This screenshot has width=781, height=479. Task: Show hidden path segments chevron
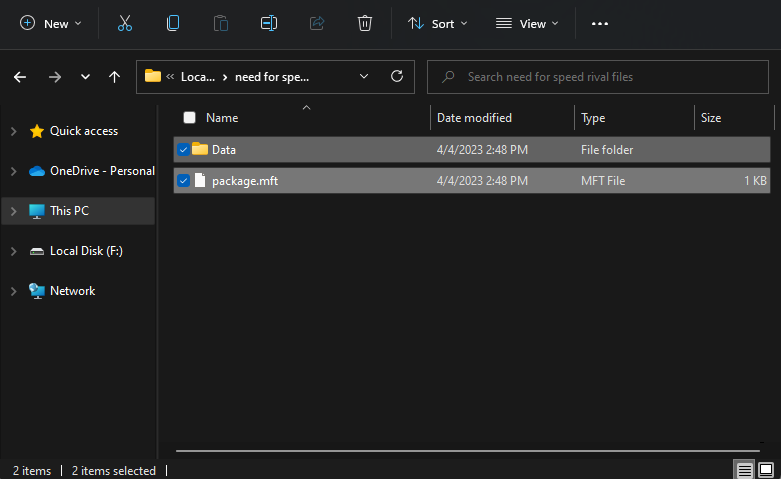(x=170, y=76)
